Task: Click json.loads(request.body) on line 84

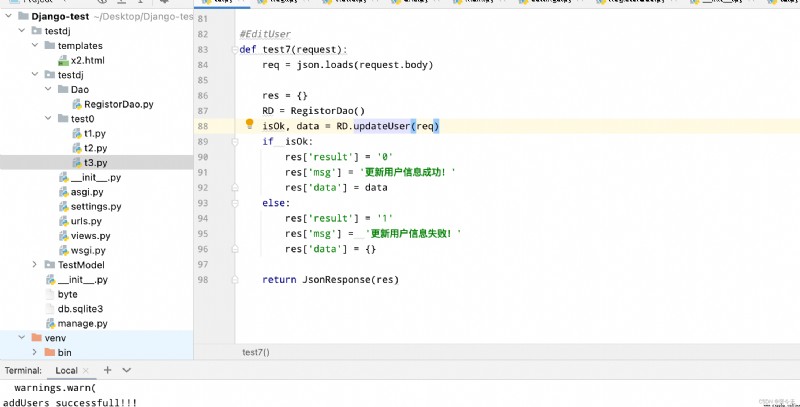Action: coord(365,65)
